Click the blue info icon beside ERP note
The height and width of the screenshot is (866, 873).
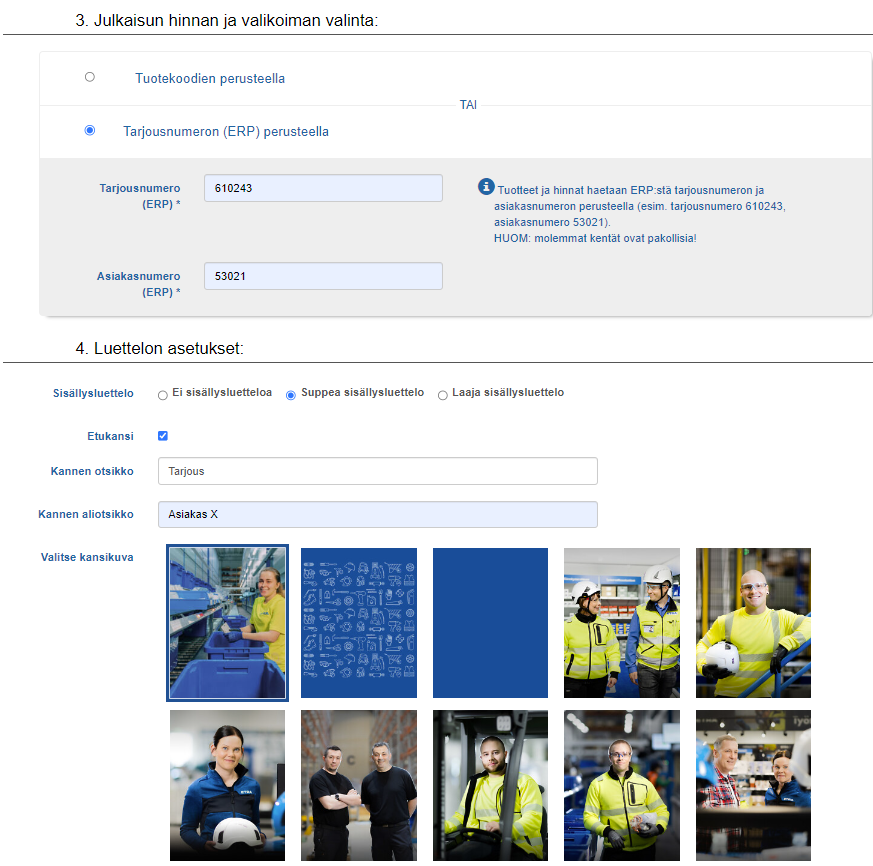486,187
